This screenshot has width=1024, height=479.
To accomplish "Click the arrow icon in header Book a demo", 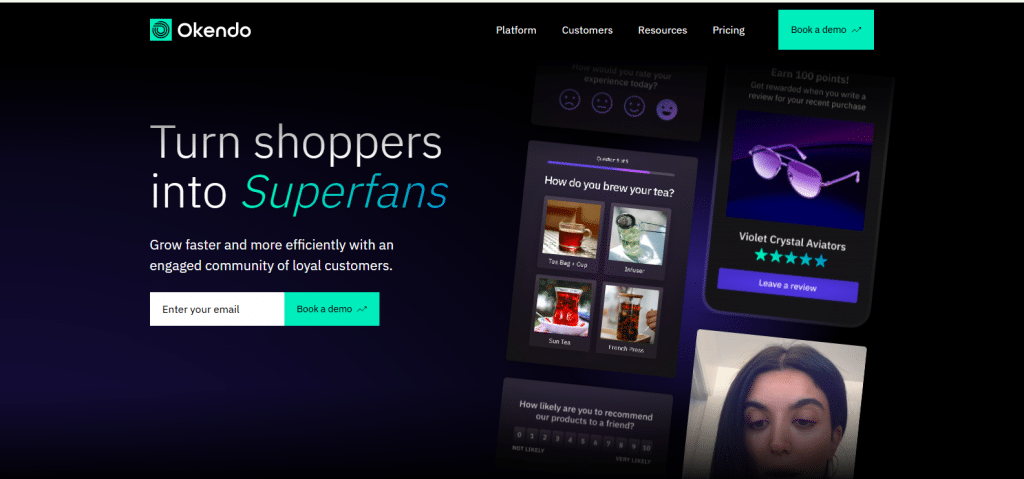I will point(857,30).
